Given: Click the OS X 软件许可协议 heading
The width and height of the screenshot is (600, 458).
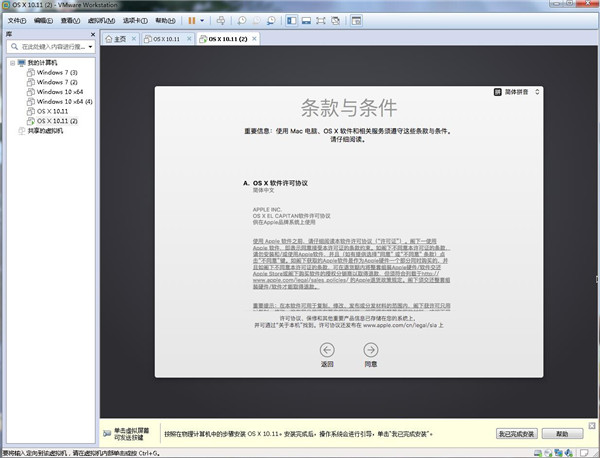Looking at the screenshot, I should pos(280,183).
